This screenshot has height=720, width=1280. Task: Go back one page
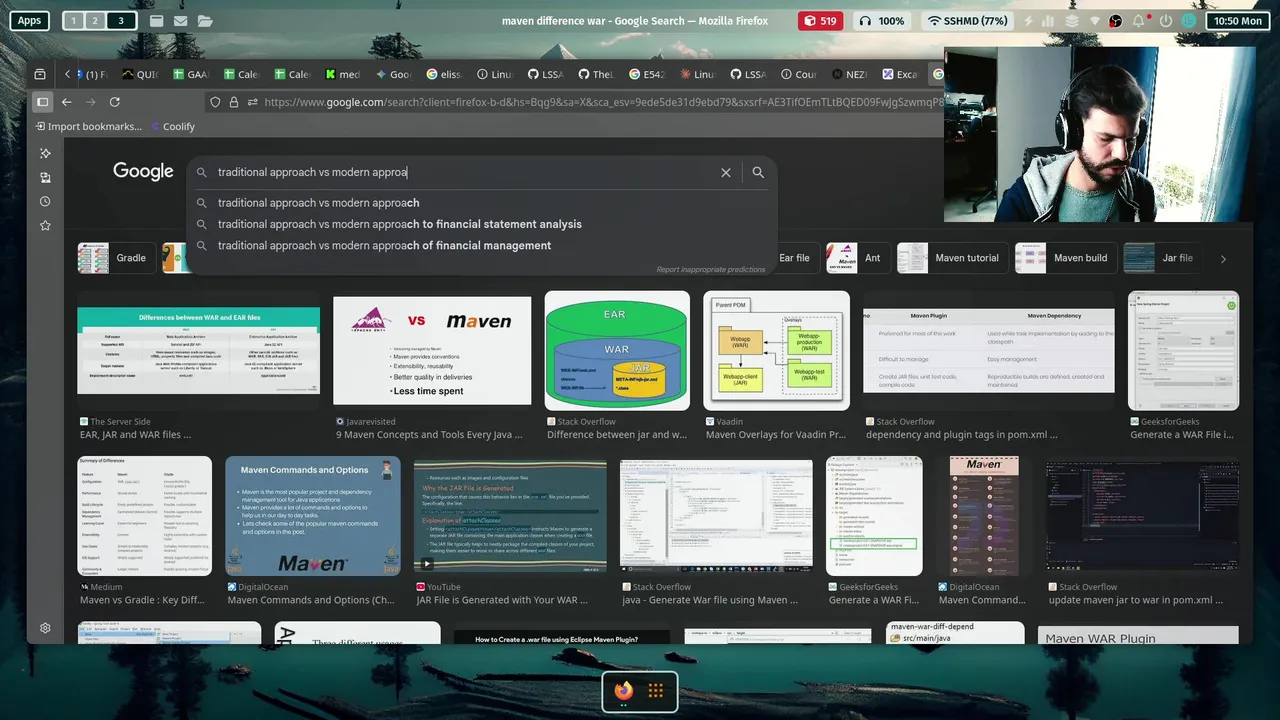(x=67, y=102)
